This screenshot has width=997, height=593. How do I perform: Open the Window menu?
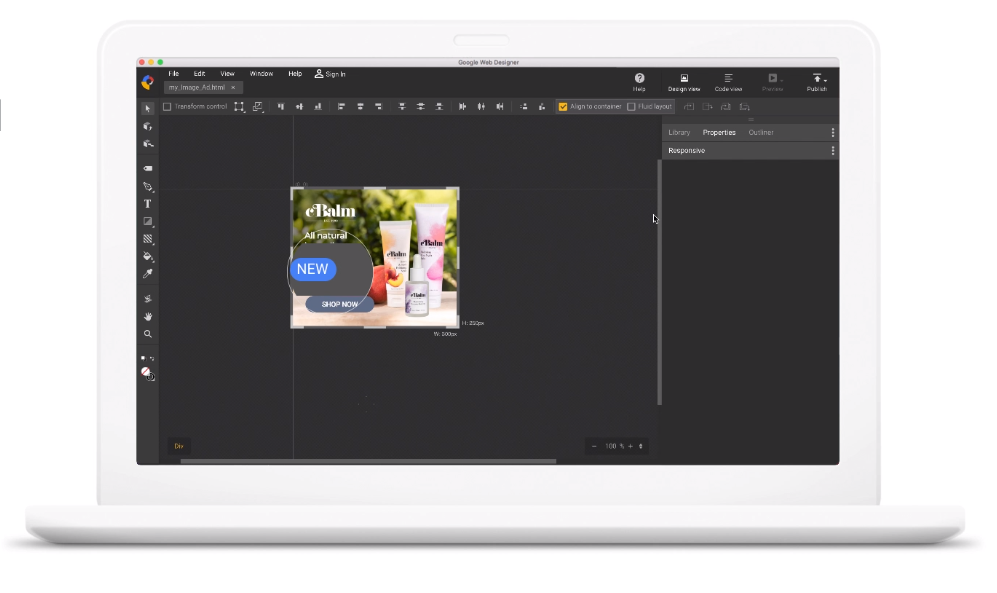pyautogui.click(x=261, y=73)
